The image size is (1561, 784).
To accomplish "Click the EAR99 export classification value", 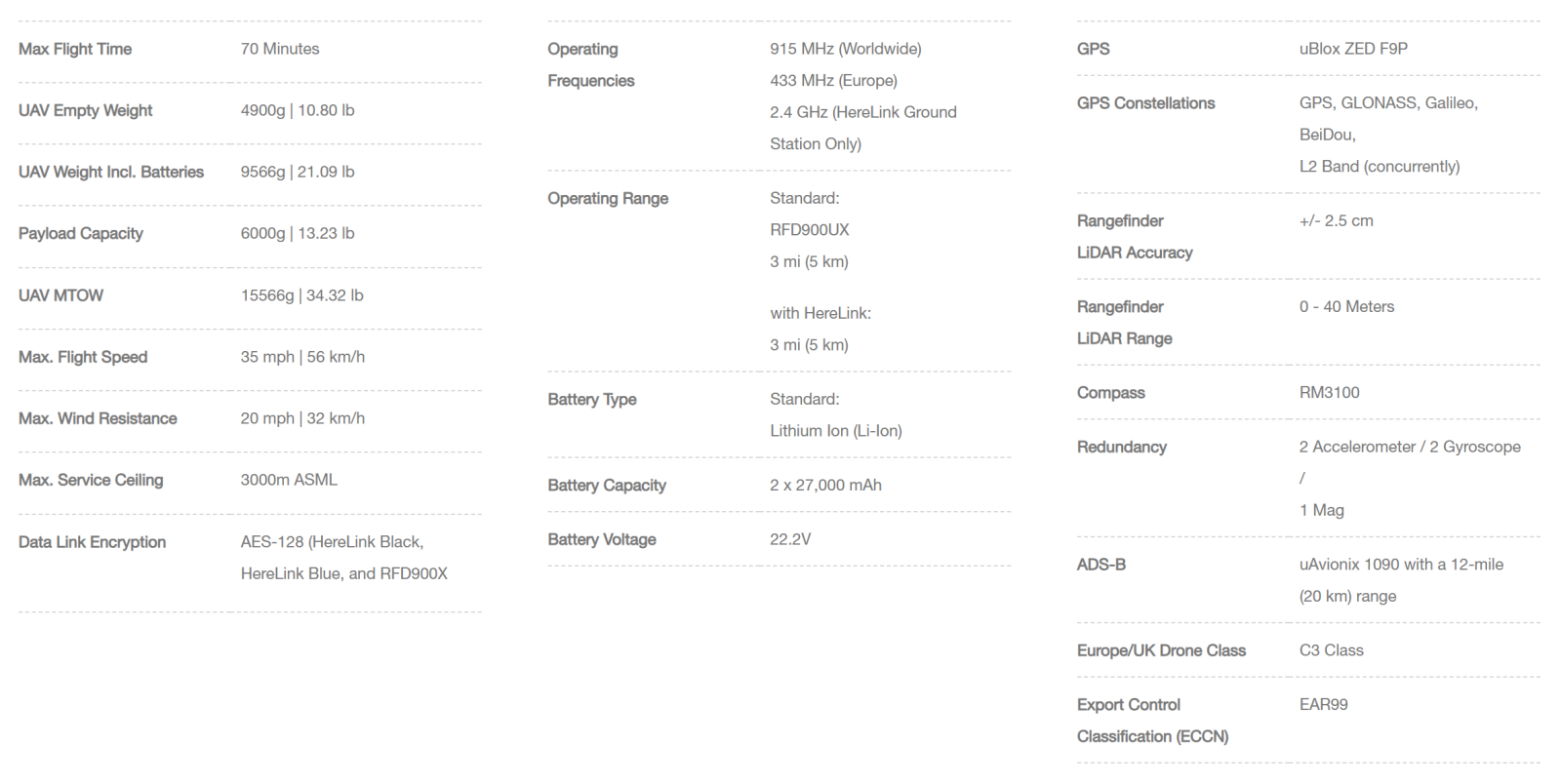I will pos(1324,704).
